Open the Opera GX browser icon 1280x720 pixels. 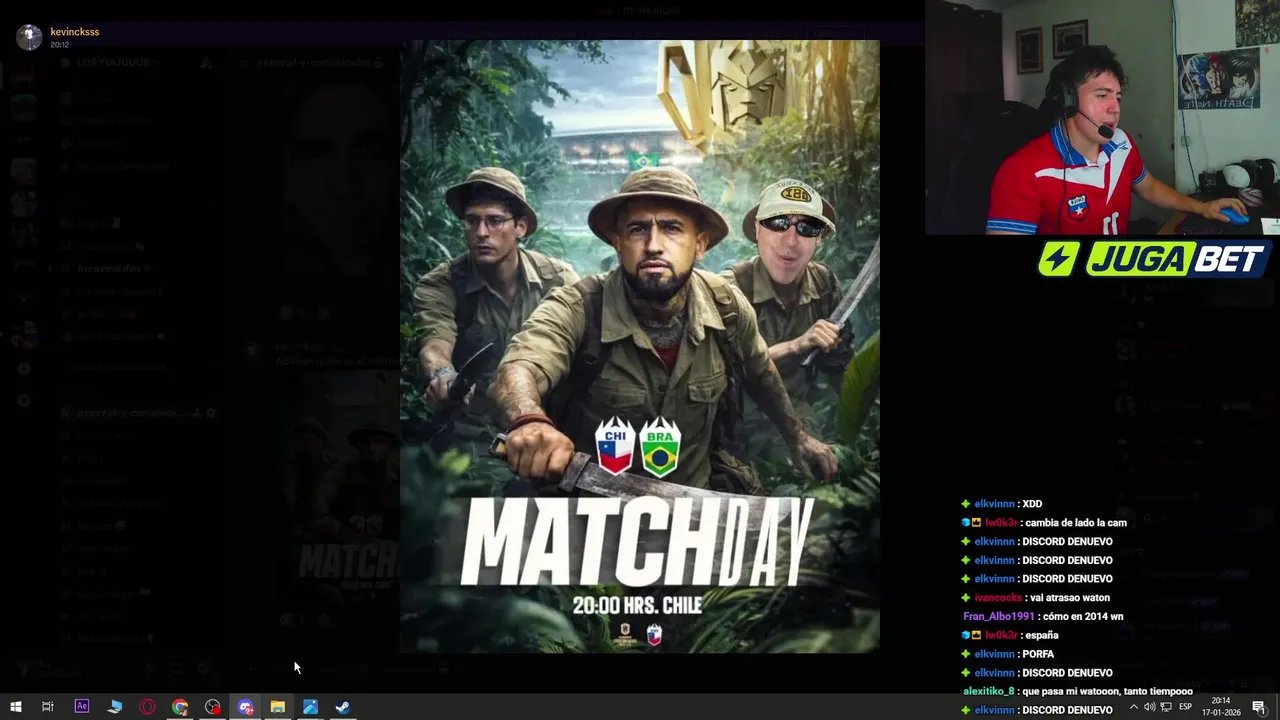pos(147,707)
